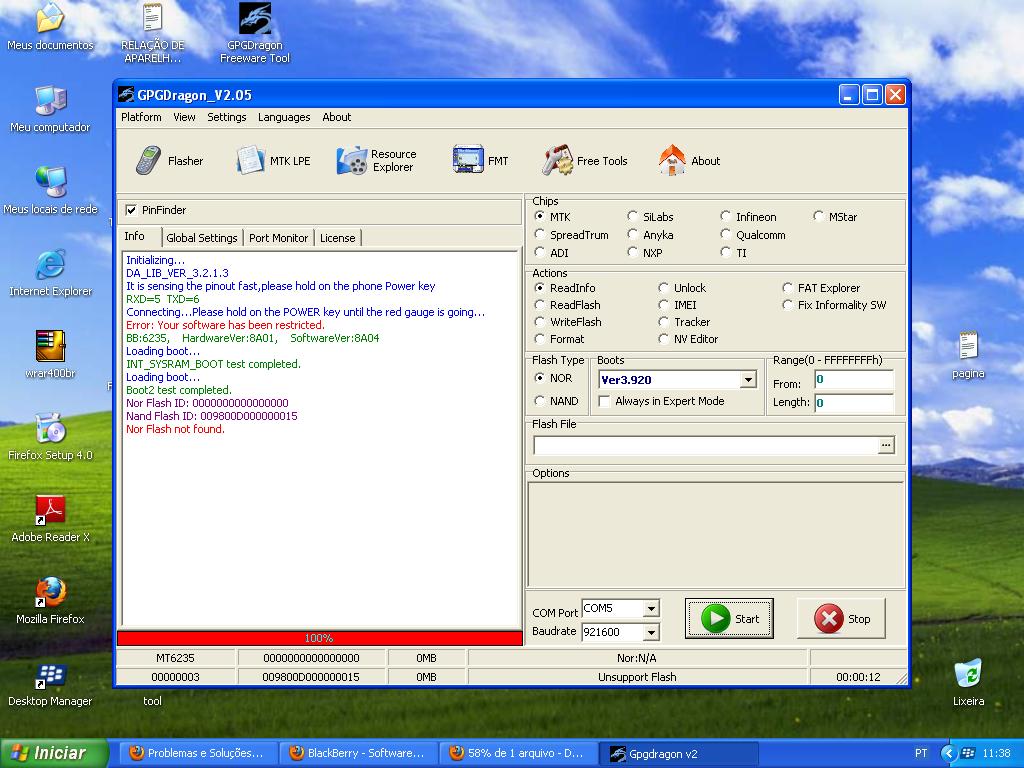Open Meus locais de rede icon
Image resolution: width=1024 pixels, height=768 pixels.
pyautogui.click(x=50, y=191)
